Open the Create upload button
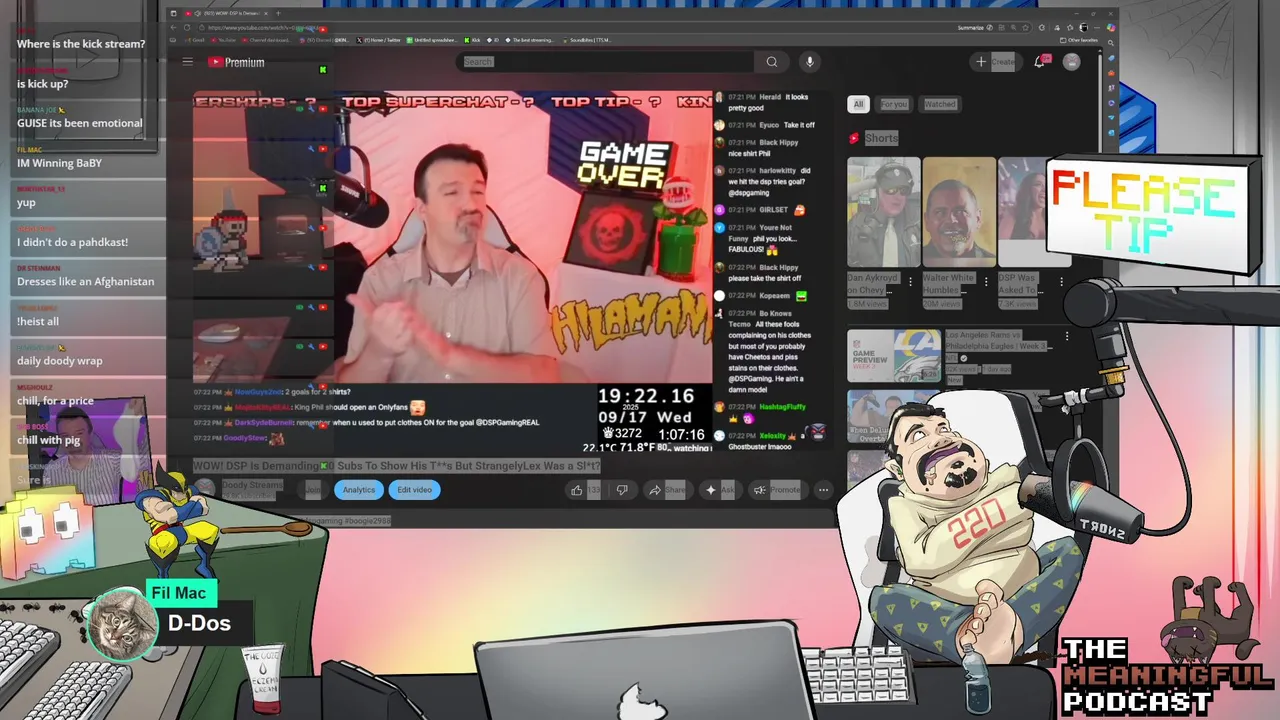 995,62
